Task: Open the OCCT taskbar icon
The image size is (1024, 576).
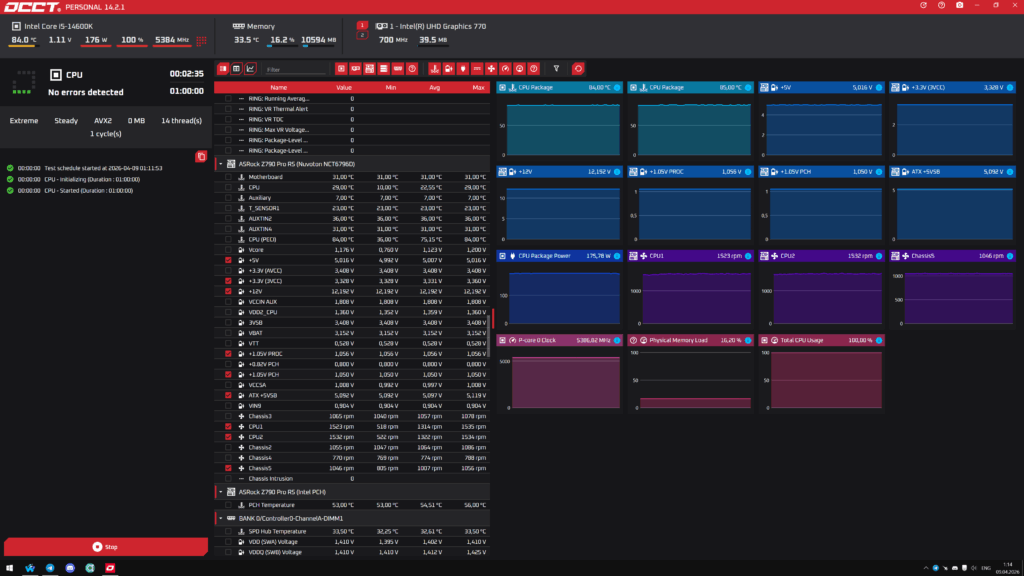Action: click(110, 568)
